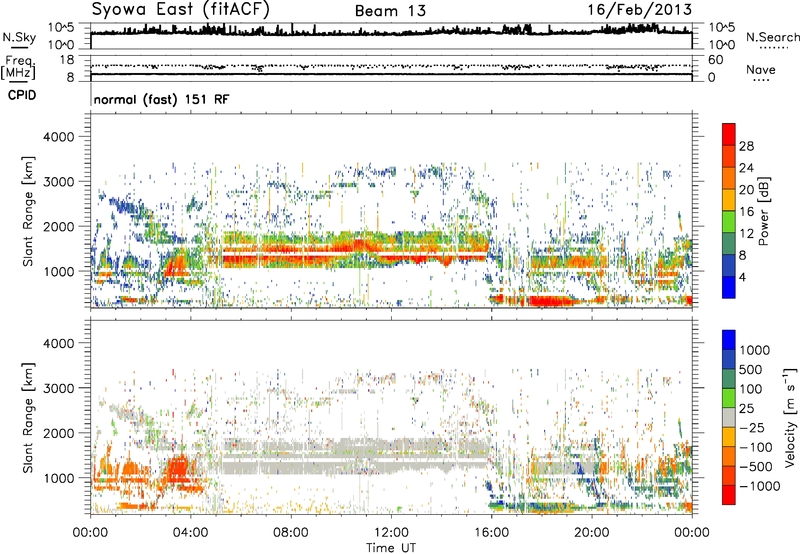Pick the blue top of Velocity colorbar
This screenshot has width=800, height=554.
pos(729,340)
